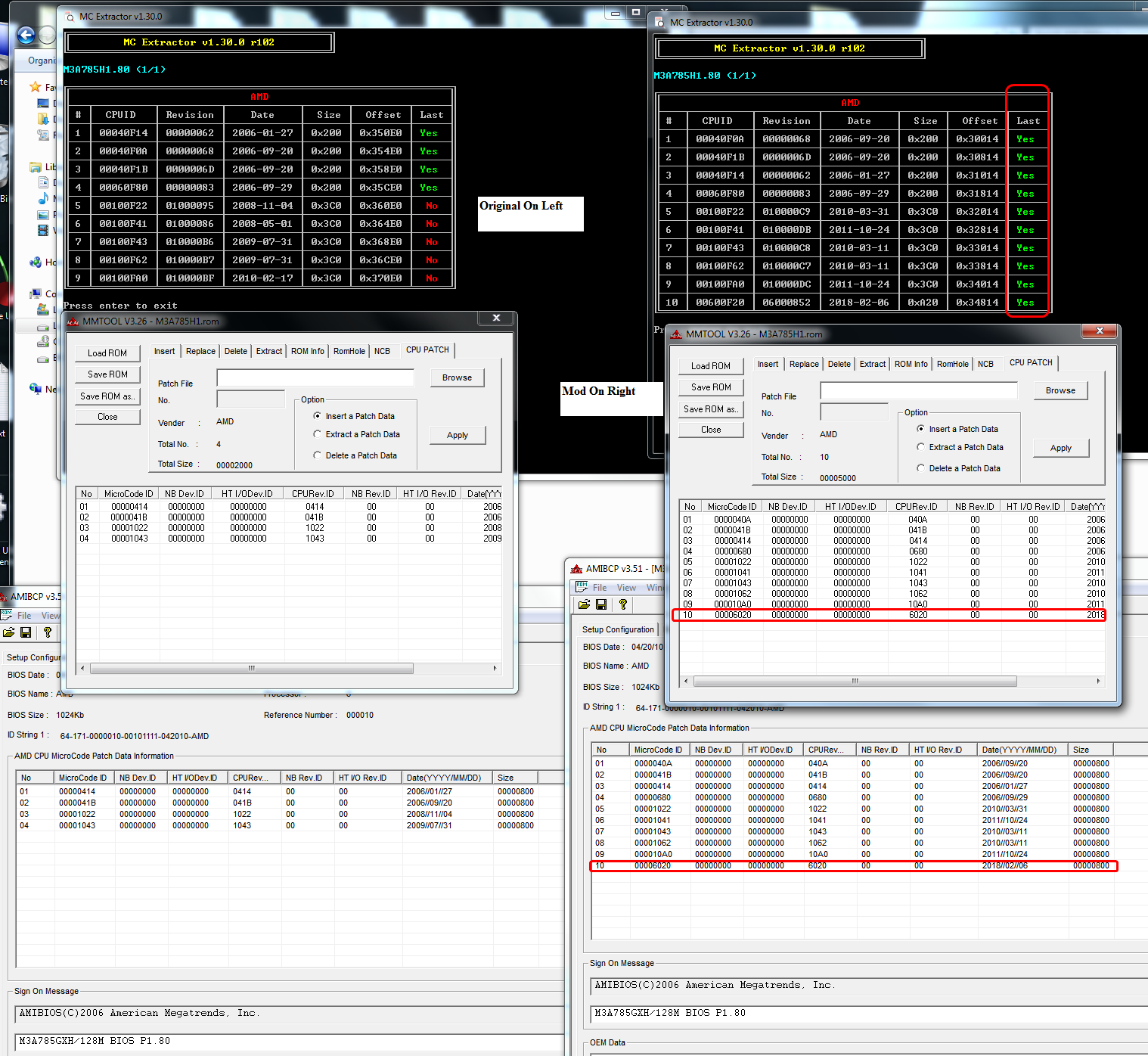
Task: Click title icon of MMTOOL window showing Total No. 4
Action: coord(73,321)
